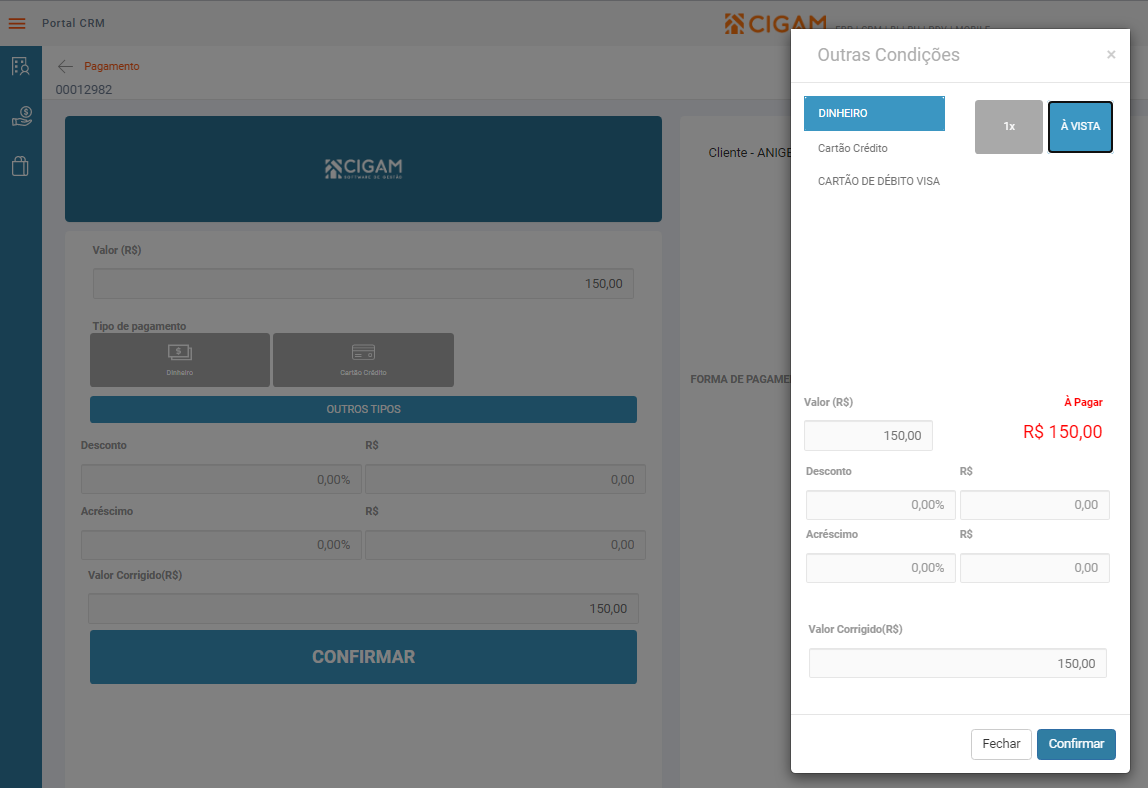
Task: Click the R$ 150,00 amount due
Action: [x=1062, y=432]
